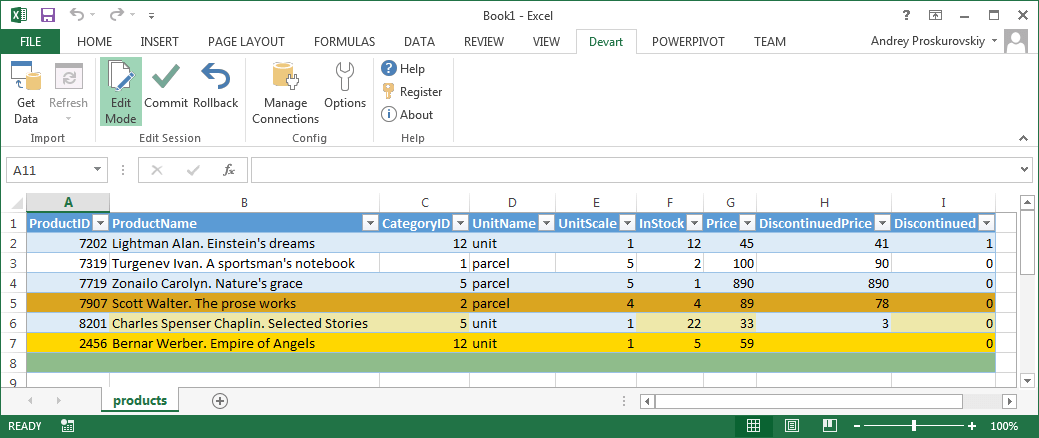
Task: Click the 100% zoom level
Action: click(x=1005, y=425)
